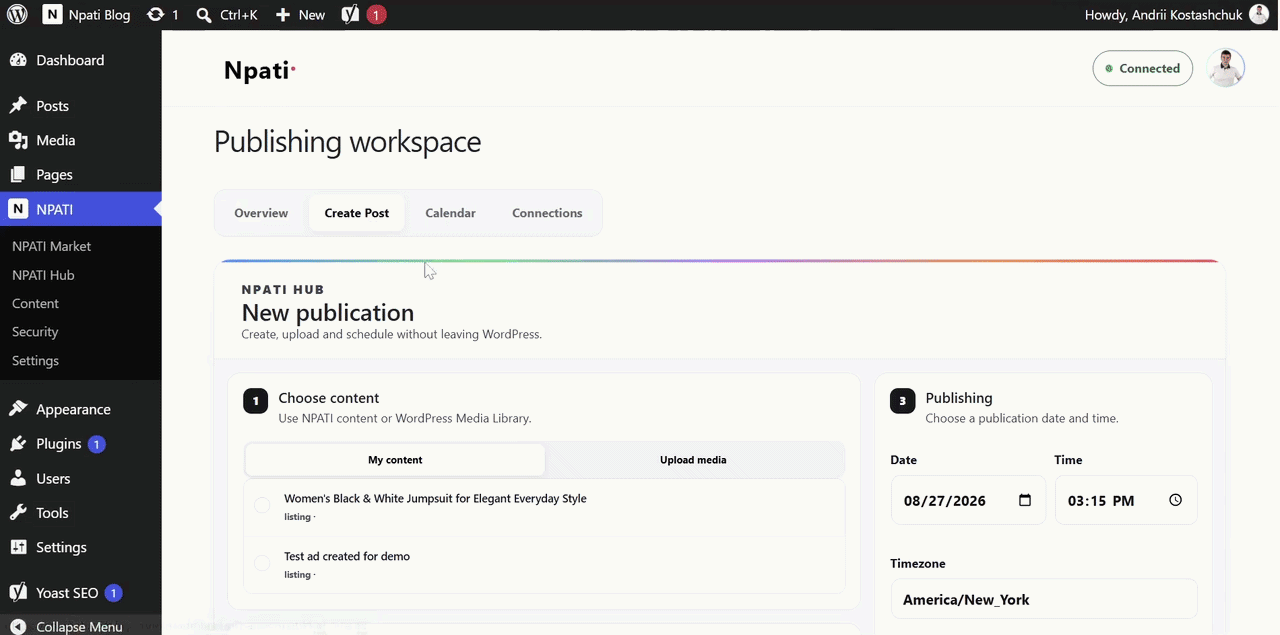The image size is (1280, 635).
Task: Open Content submenu item
Action: [35, 303]
